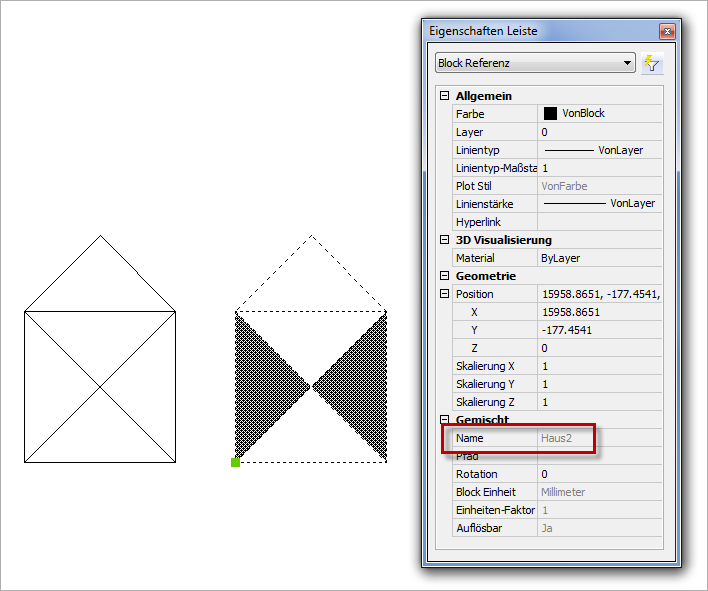Click the green grip point of selected block
This screenshot has height=591, width=708.
235,462
